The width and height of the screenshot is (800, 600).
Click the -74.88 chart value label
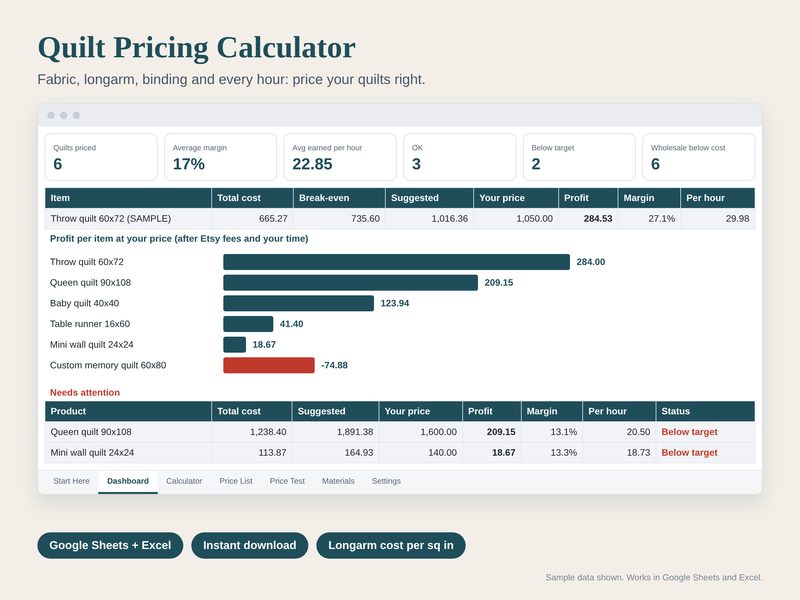point(335,365)
